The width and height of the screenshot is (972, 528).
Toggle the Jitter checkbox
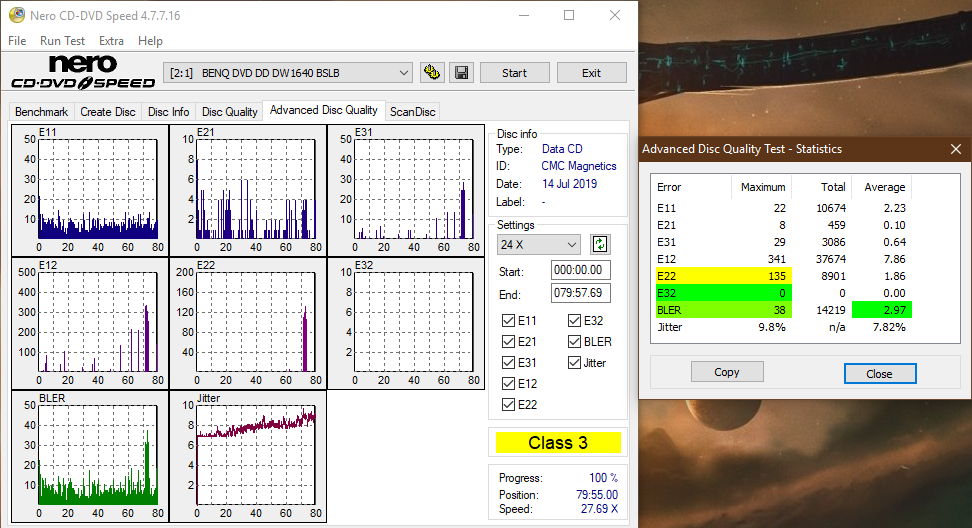click(574, 363)
